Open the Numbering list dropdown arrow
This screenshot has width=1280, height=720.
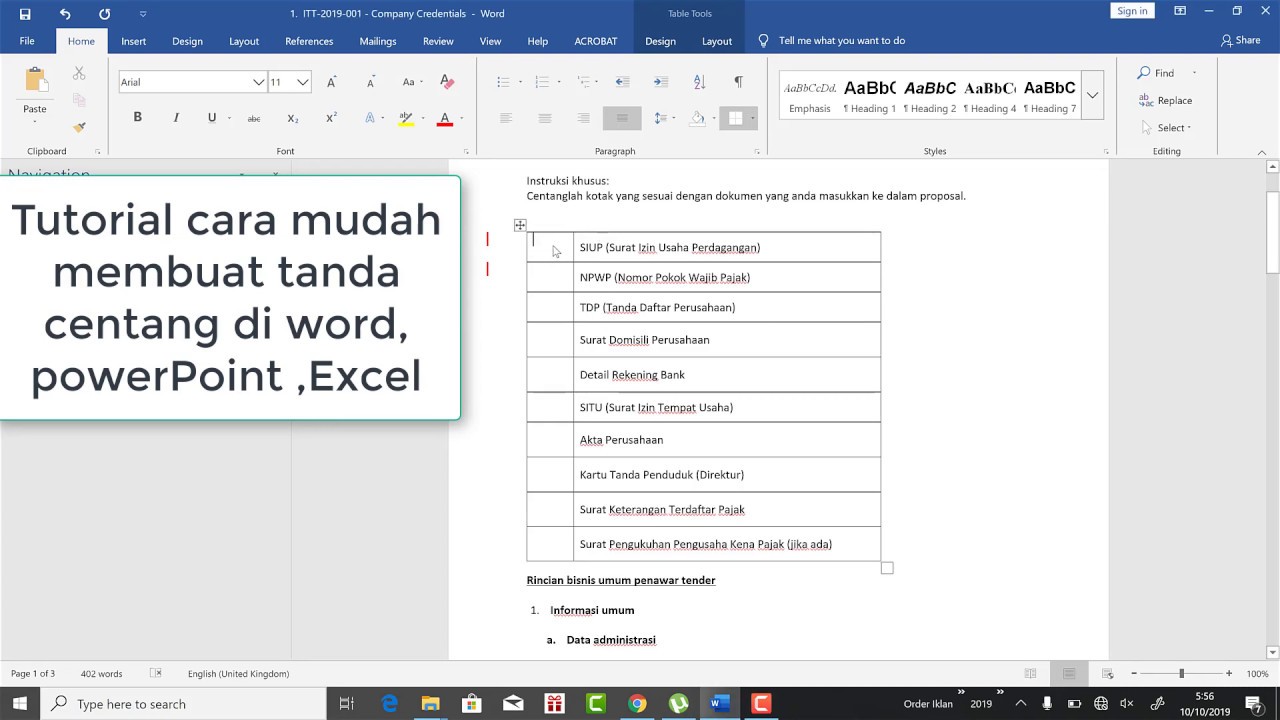pyautogui.click(x=558, y=82)
